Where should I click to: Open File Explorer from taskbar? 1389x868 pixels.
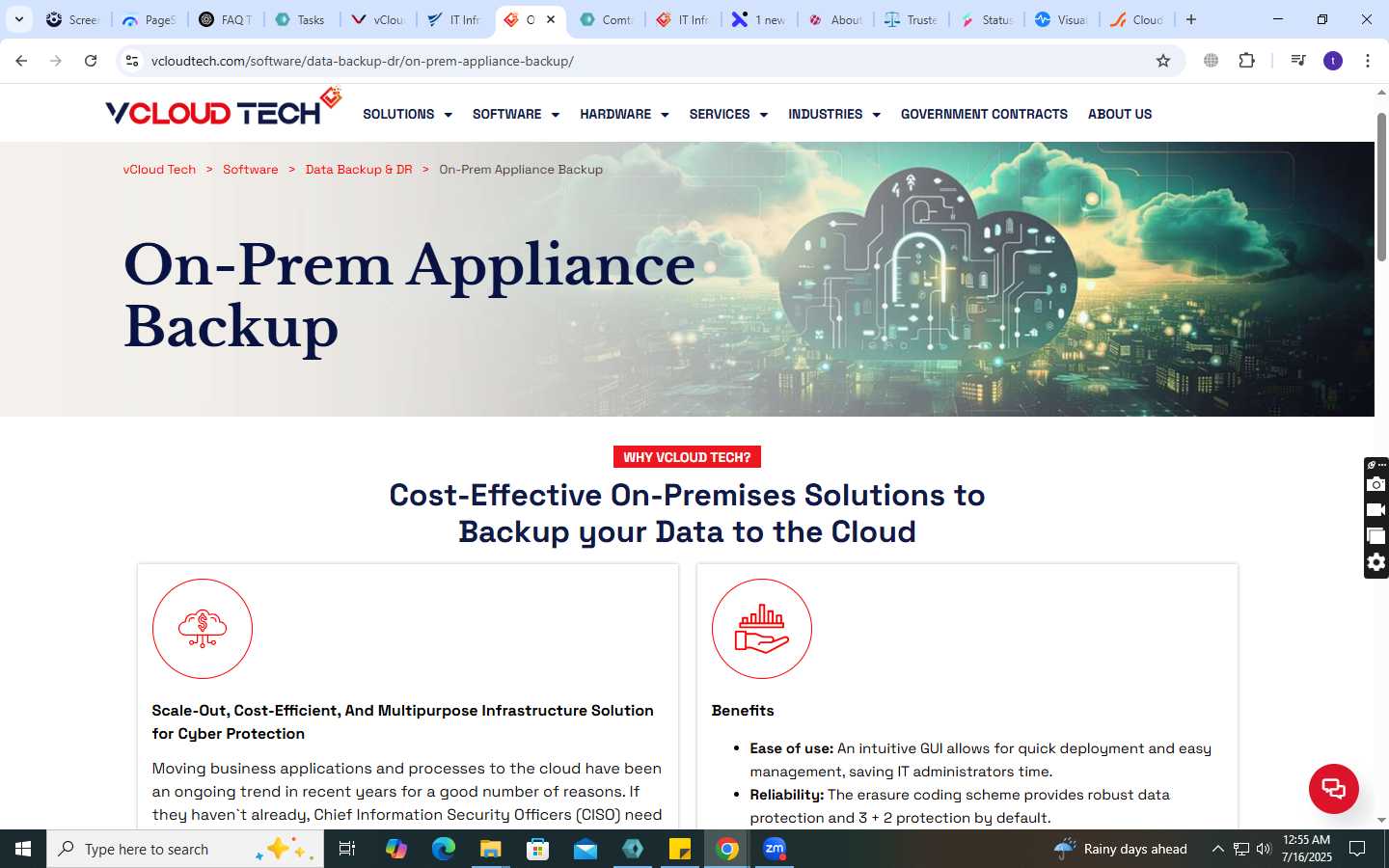[490, 849]
